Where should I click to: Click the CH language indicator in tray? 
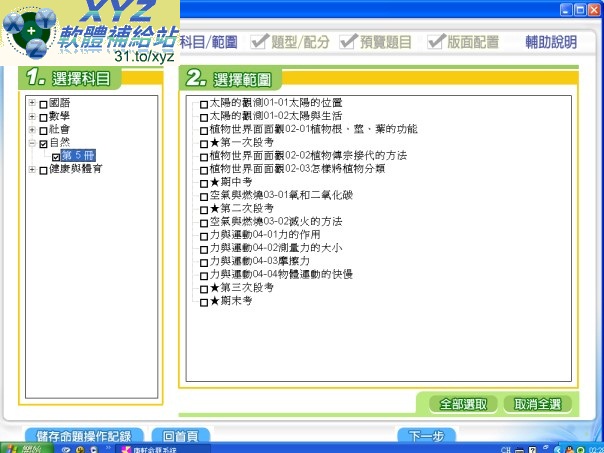click(506, 450)
